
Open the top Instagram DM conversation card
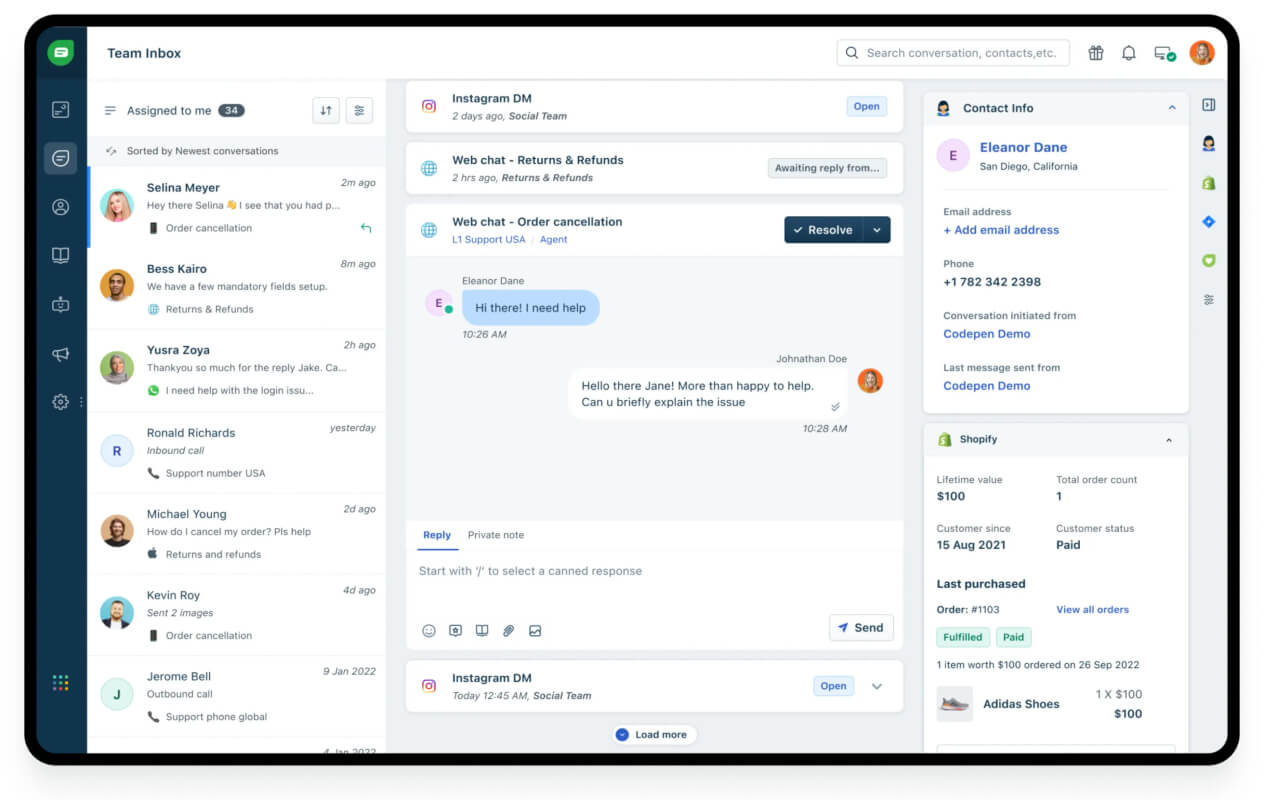click(654, 107)
